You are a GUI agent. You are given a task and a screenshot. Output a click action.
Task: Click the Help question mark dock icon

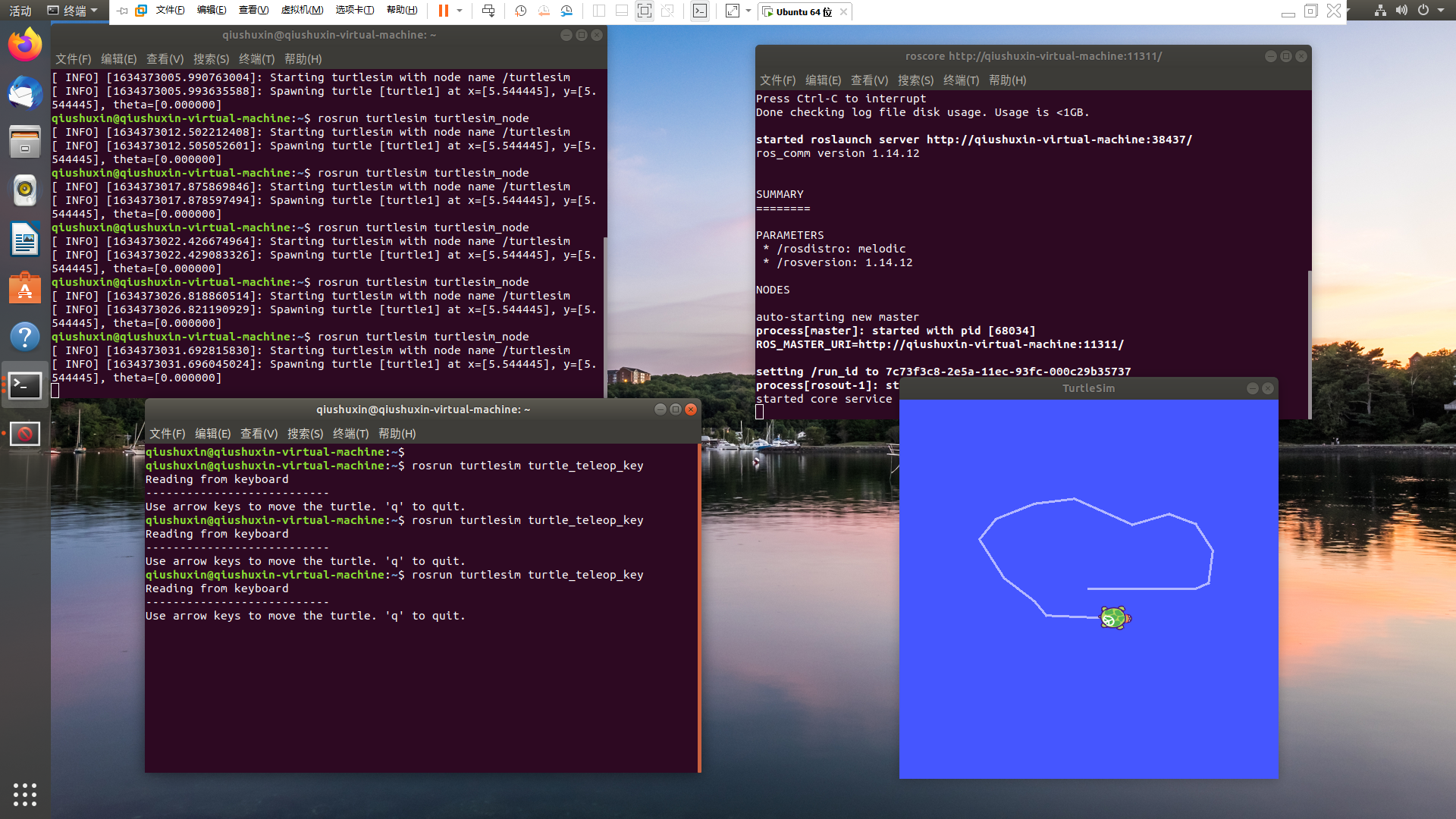pyautogui.click(x=25, y=337)
